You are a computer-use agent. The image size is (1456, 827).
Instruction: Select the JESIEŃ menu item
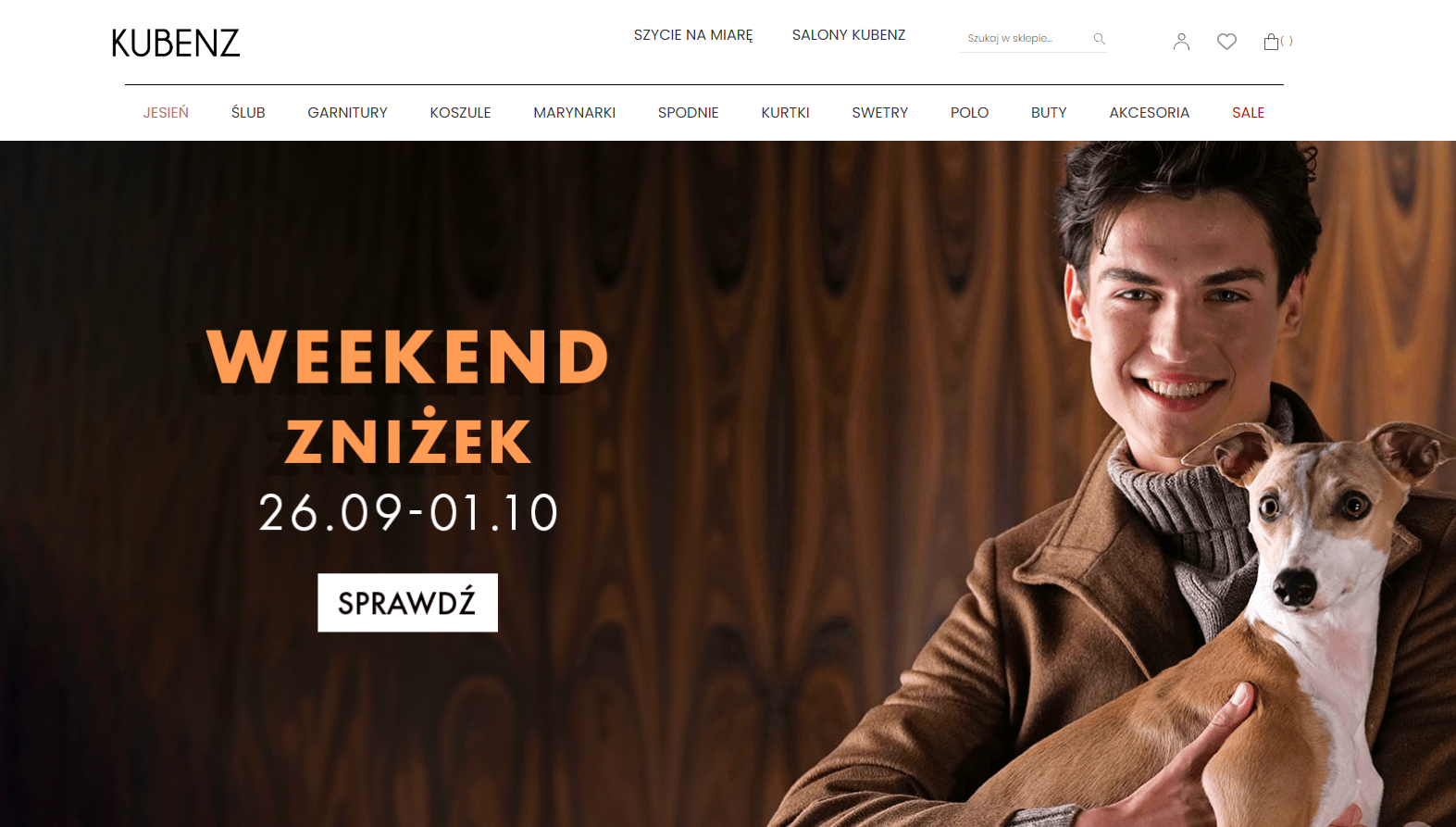click(x=166, y=113)
